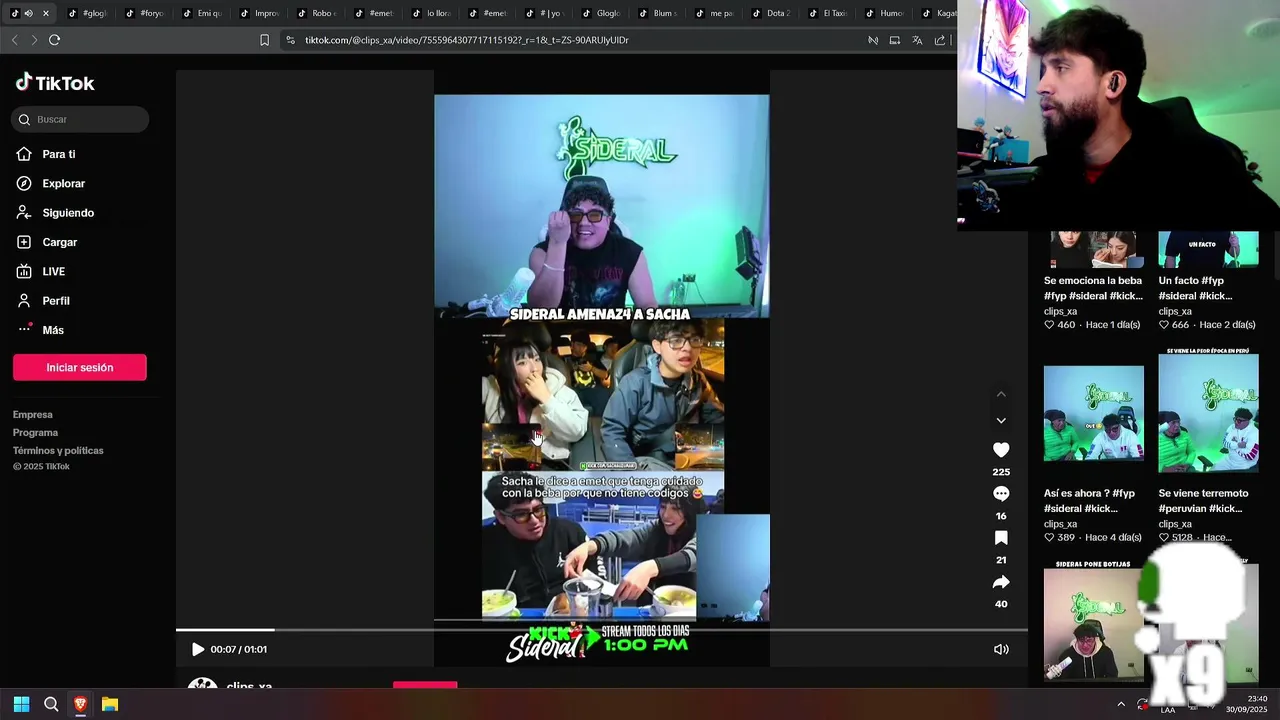
Task: Switch to the Humor tab
Action: (x=887, y=13)
